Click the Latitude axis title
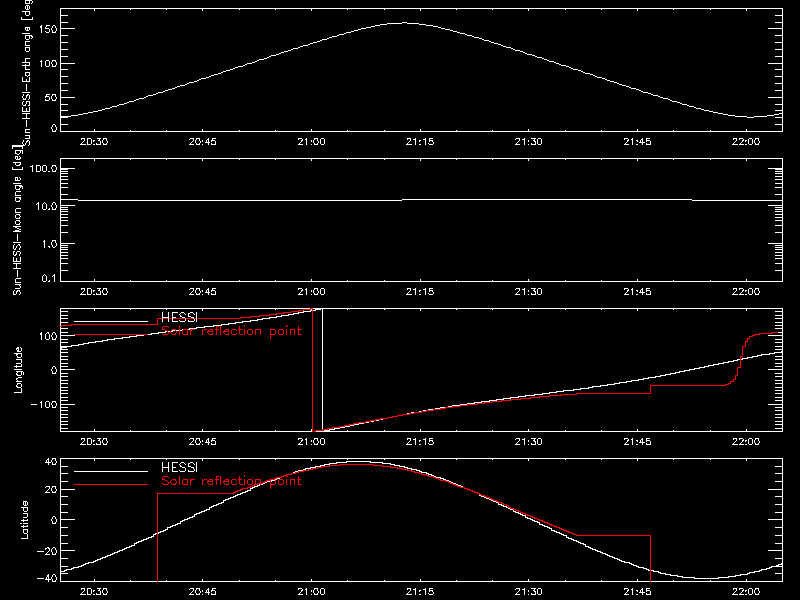800x600 pixels. tap(24, 520)
